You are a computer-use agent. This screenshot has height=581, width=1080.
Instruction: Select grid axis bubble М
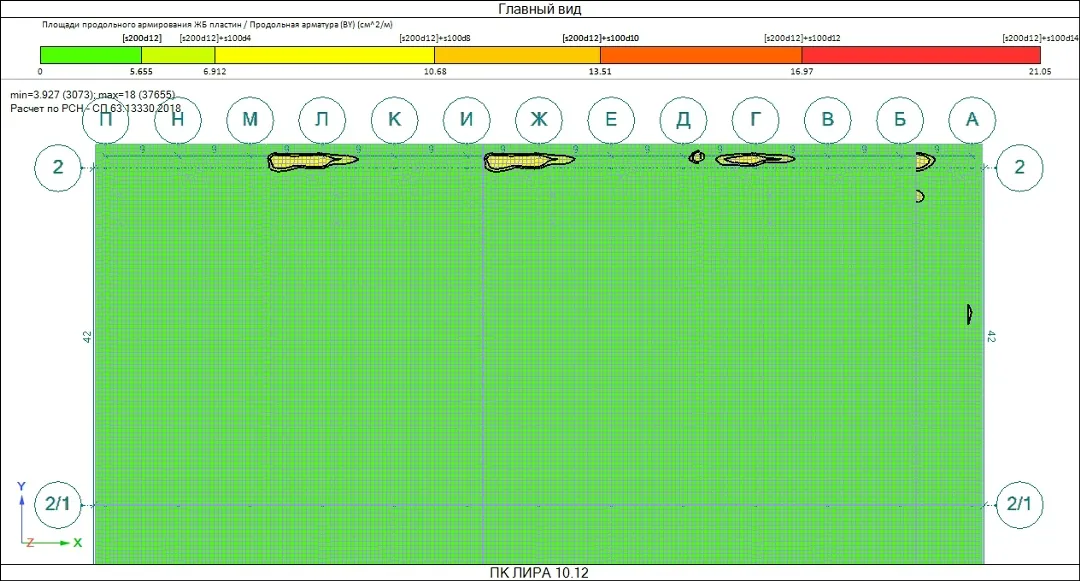(250, 120)
